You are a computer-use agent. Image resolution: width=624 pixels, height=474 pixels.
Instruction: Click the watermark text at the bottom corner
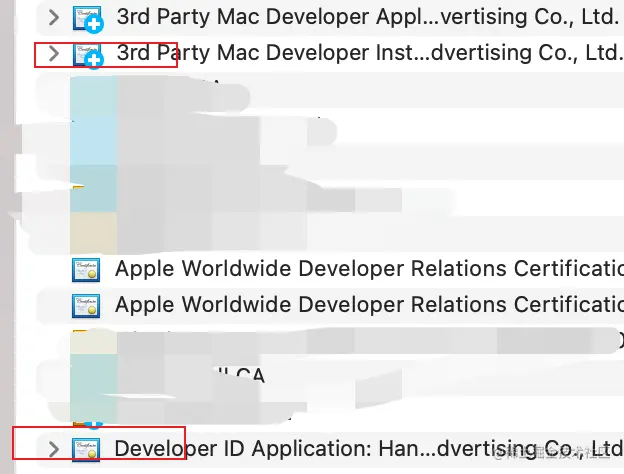coord(552,453)
